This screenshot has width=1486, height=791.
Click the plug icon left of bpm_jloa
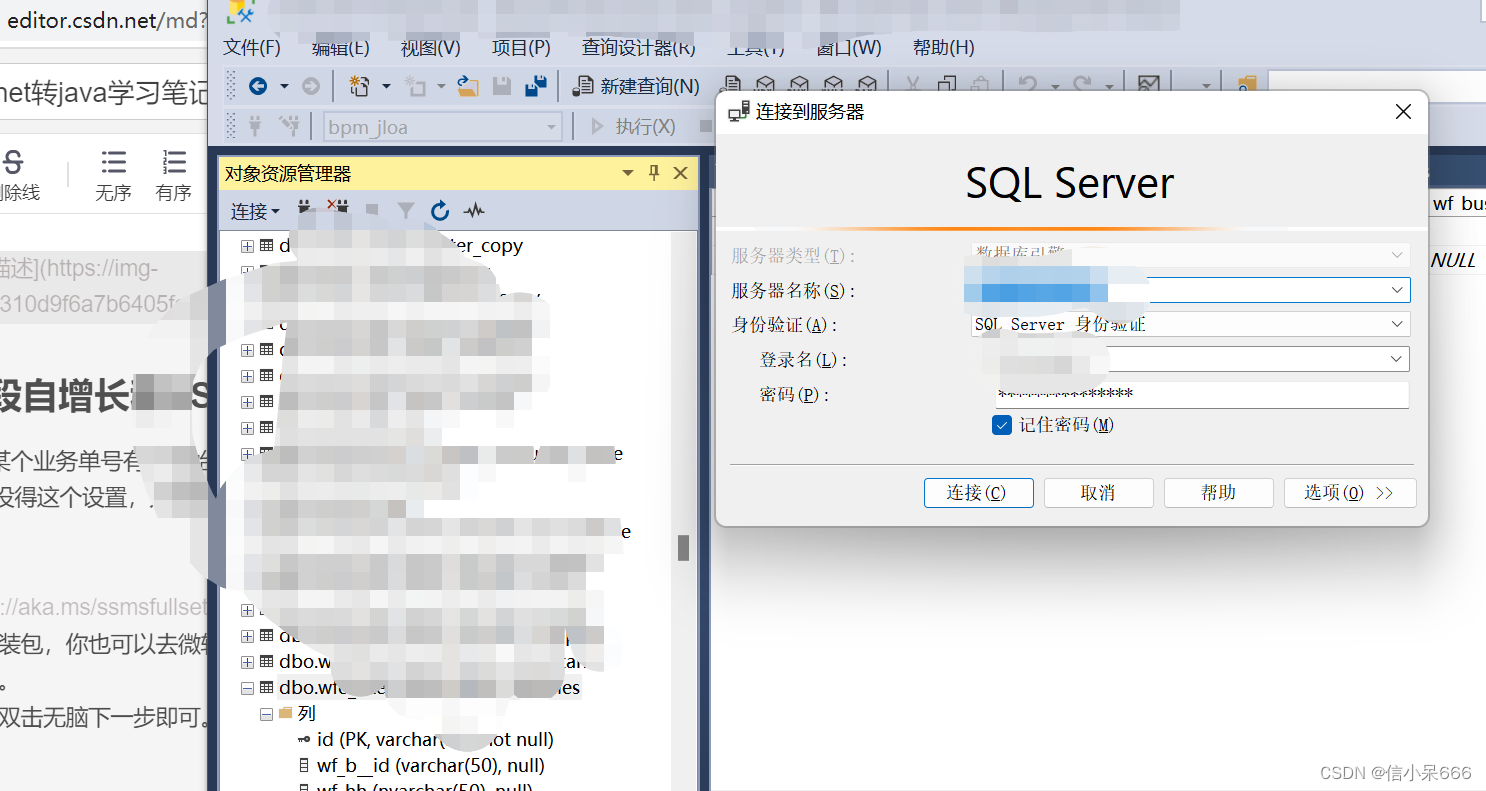click(255, 126)
